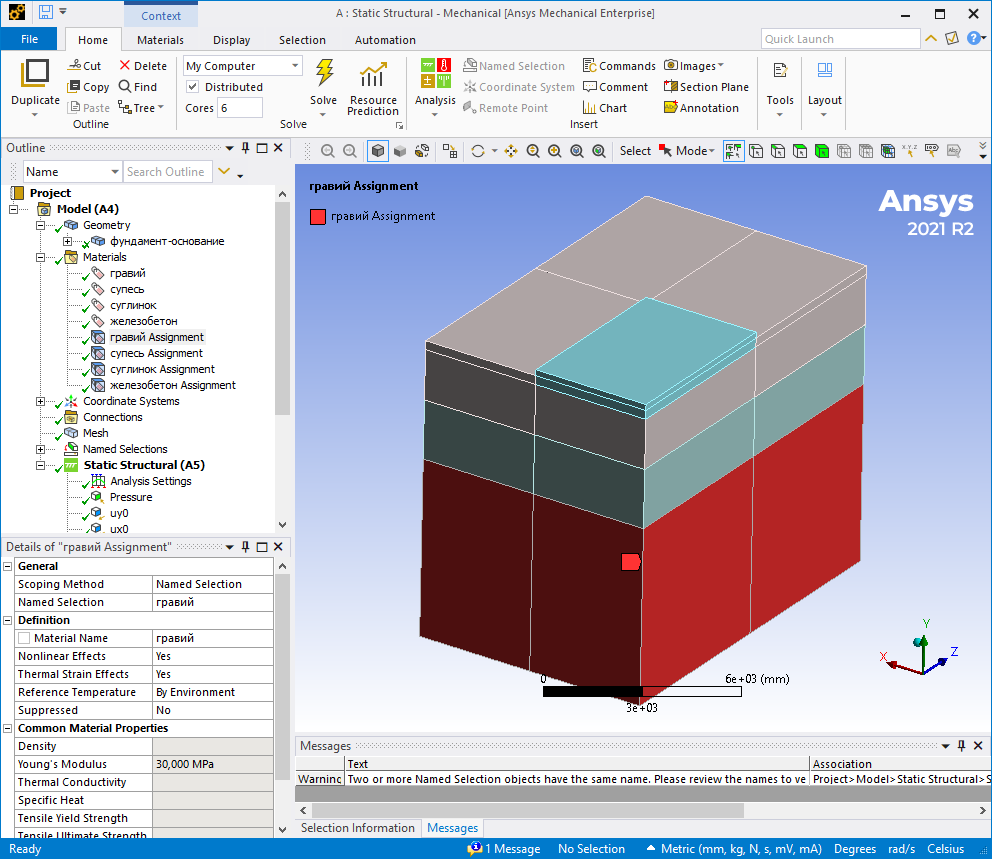Click the Mesh tree item

coord(96,433)
